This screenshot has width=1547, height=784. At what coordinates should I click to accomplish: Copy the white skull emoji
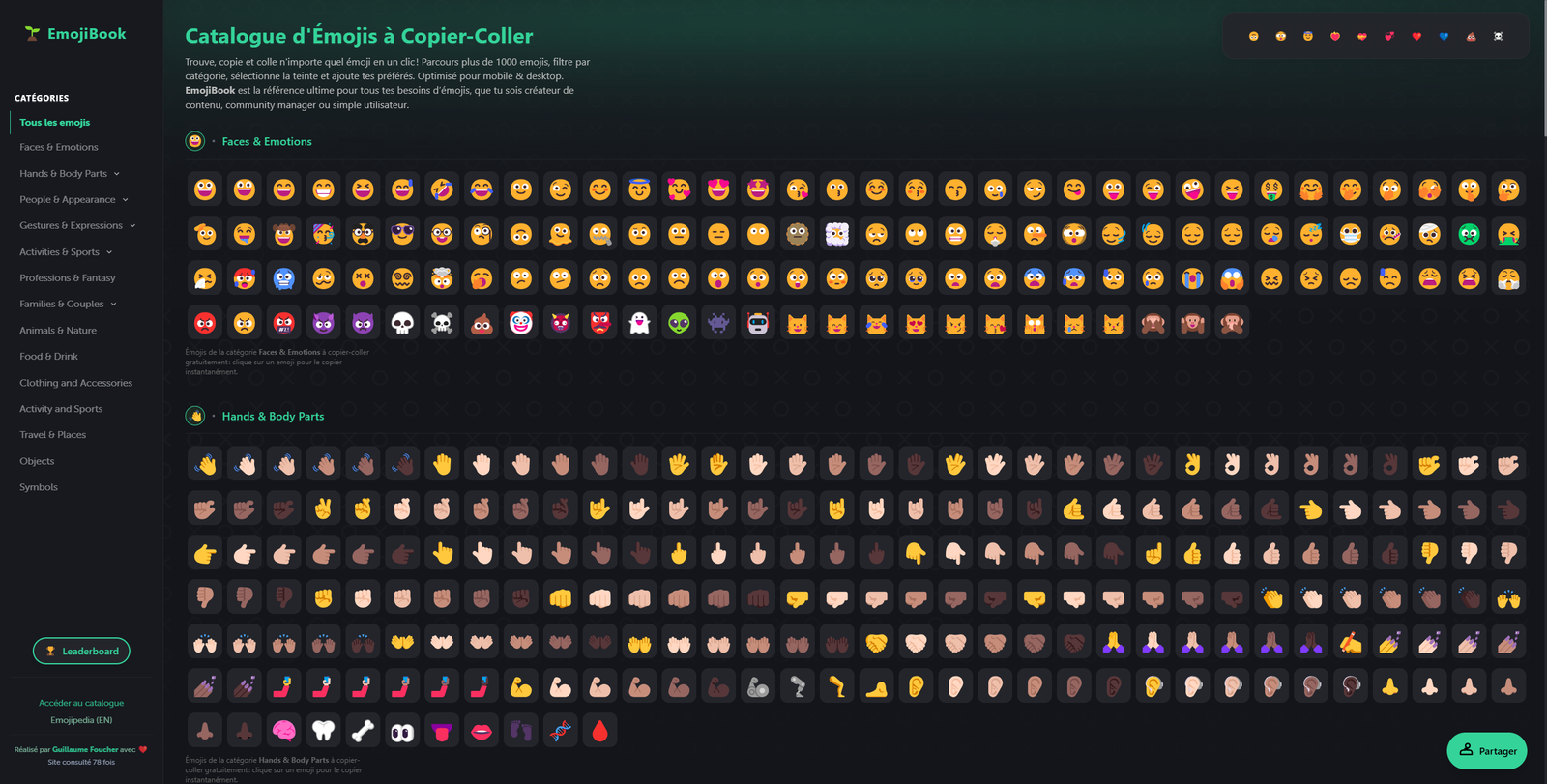pyautogui.click(x=402, y=323)
